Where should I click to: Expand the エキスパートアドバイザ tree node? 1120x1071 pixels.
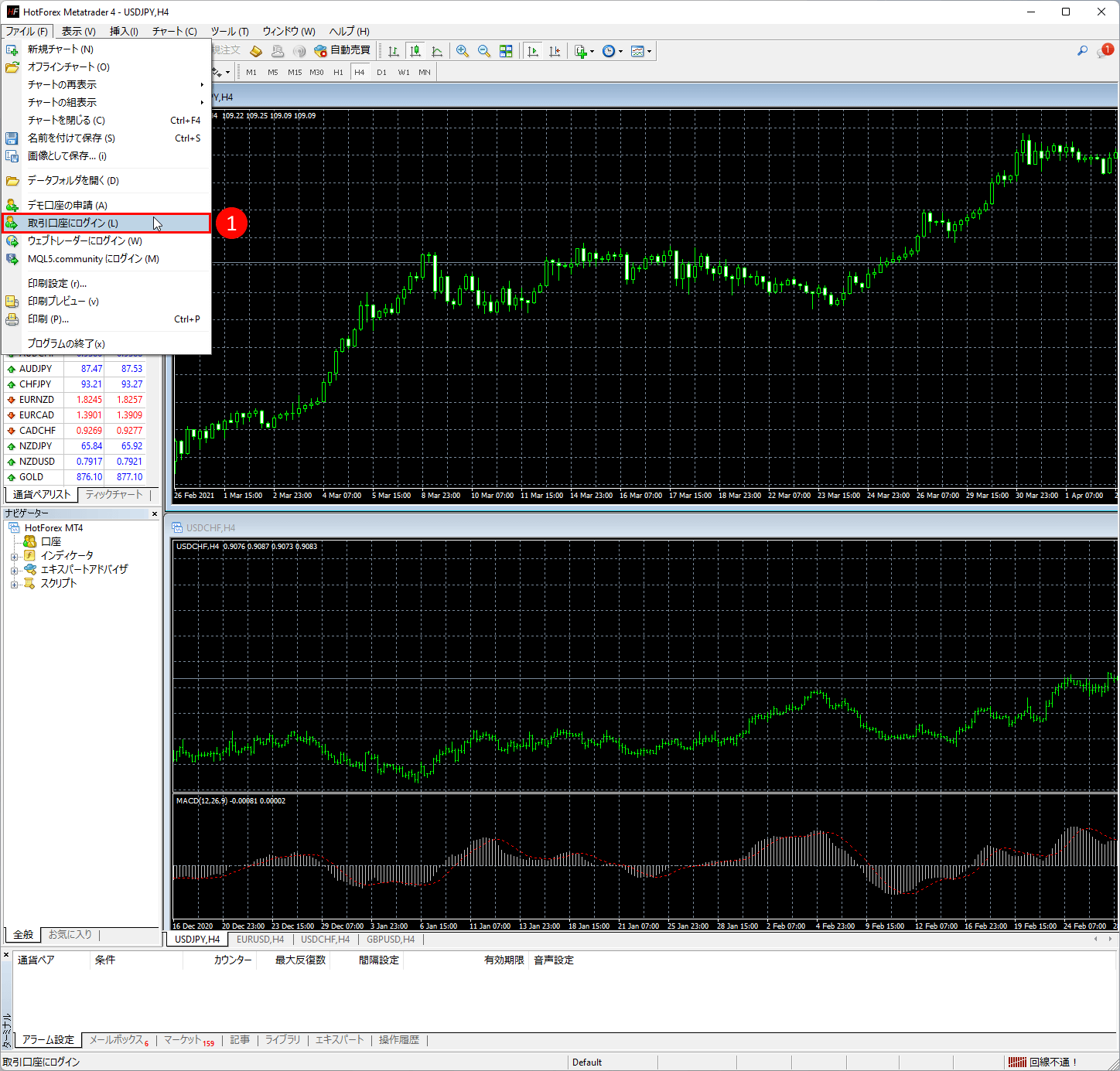pos(14,571)
